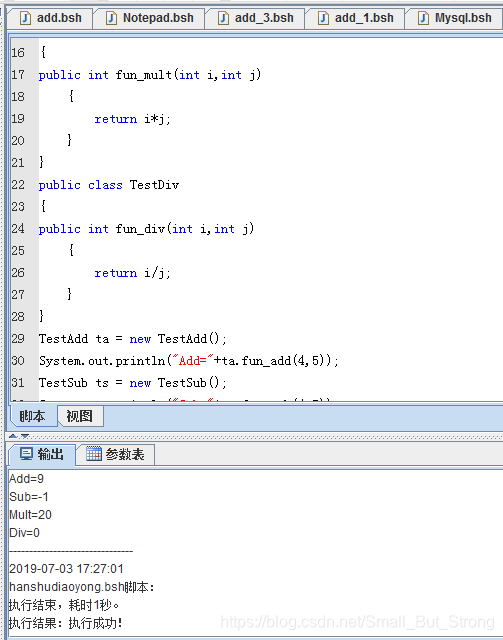Select the 脚本 script tab
503x640 pixels.
(x=33, y=416)
